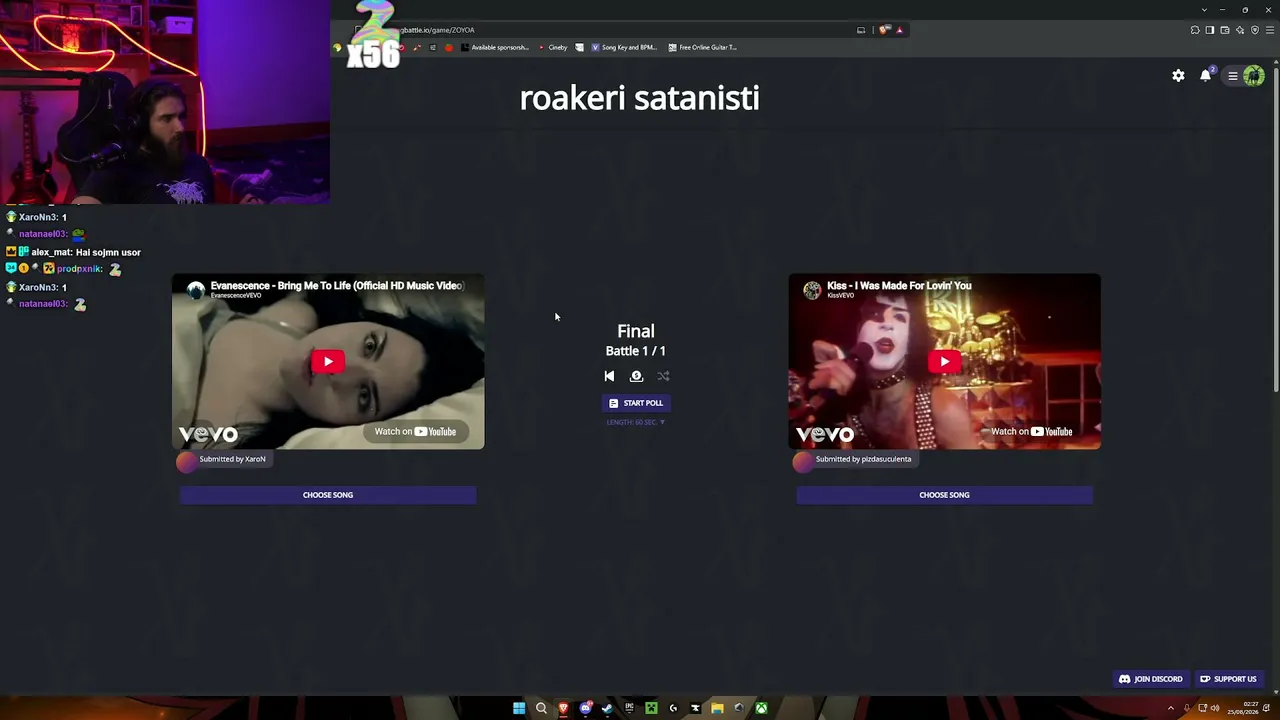Click the avatar of submitter XaroN
Image resolution: width=1280 pixels, height=720 pixels.
click(x=186, y=460)
